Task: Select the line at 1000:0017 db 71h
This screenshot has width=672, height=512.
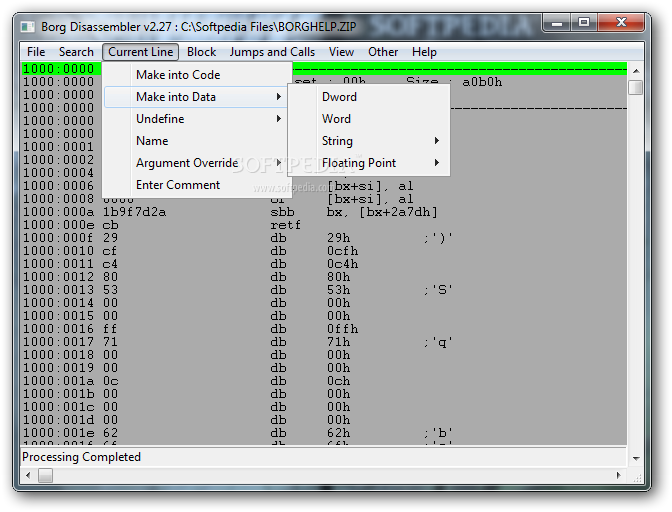Action: [324, 342]
